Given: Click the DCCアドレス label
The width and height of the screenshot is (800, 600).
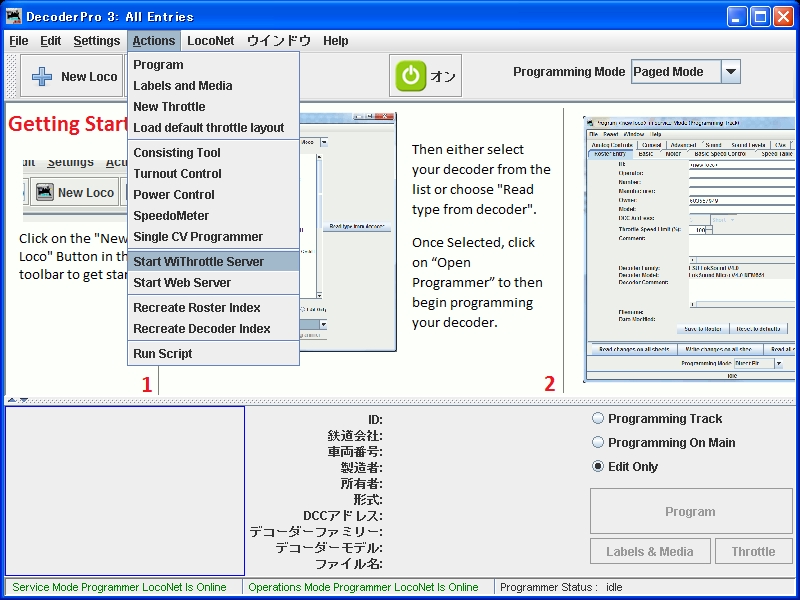Looking at the screenshot, I should point(342,516).
